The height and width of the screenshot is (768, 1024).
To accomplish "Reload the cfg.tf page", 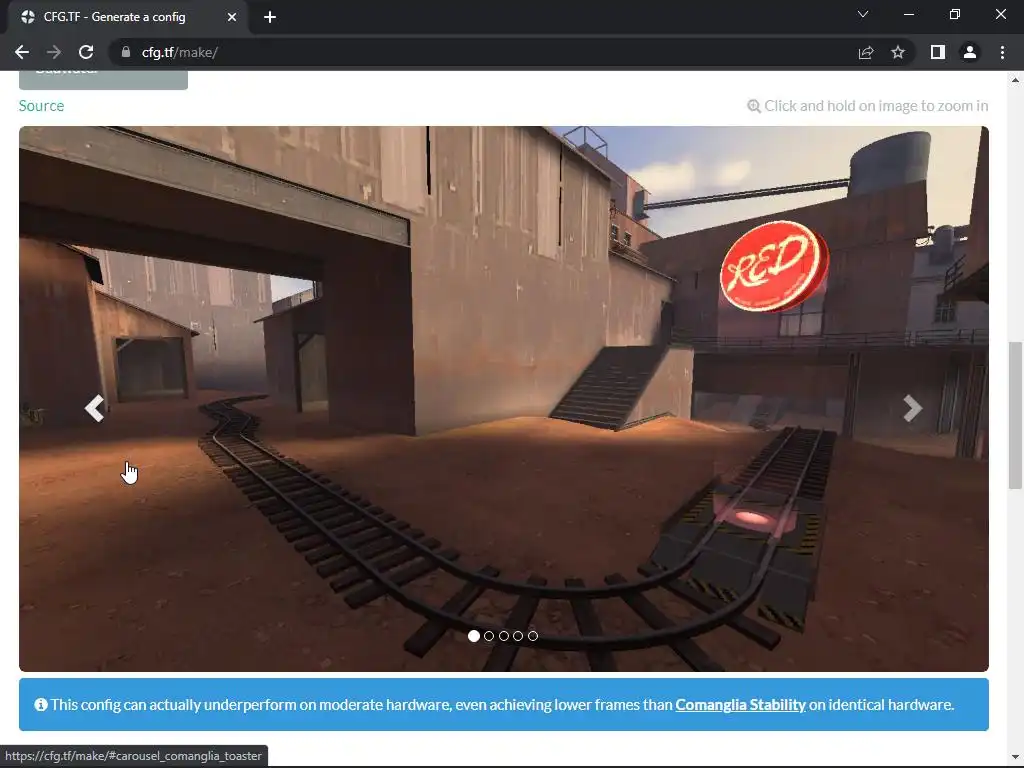I will click(x=86, y=52).
